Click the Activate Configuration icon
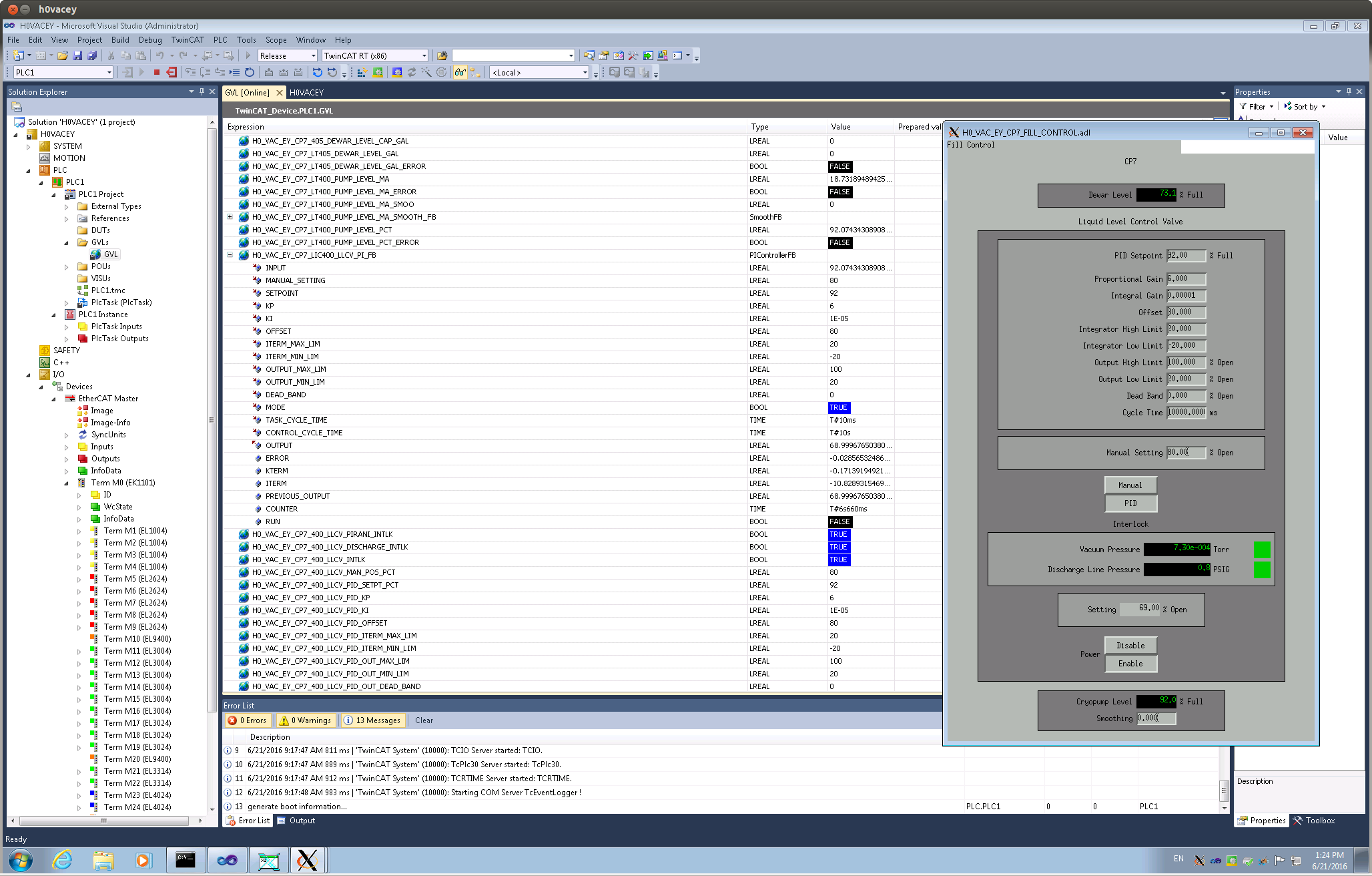Screen dimensions: 1372x876 362,72
